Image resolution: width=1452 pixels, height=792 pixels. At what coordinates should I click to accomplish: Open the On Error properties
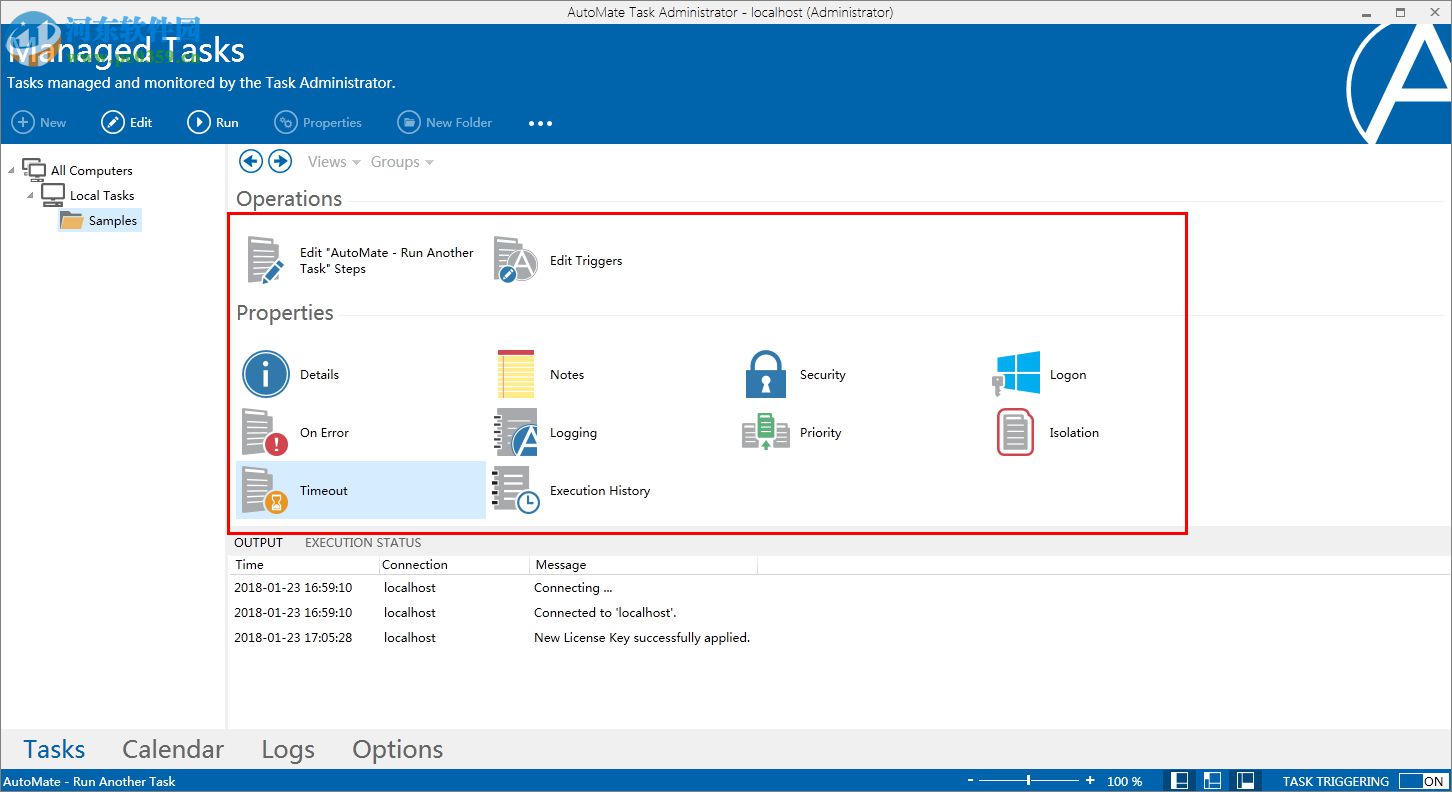(x=266, y=433)
